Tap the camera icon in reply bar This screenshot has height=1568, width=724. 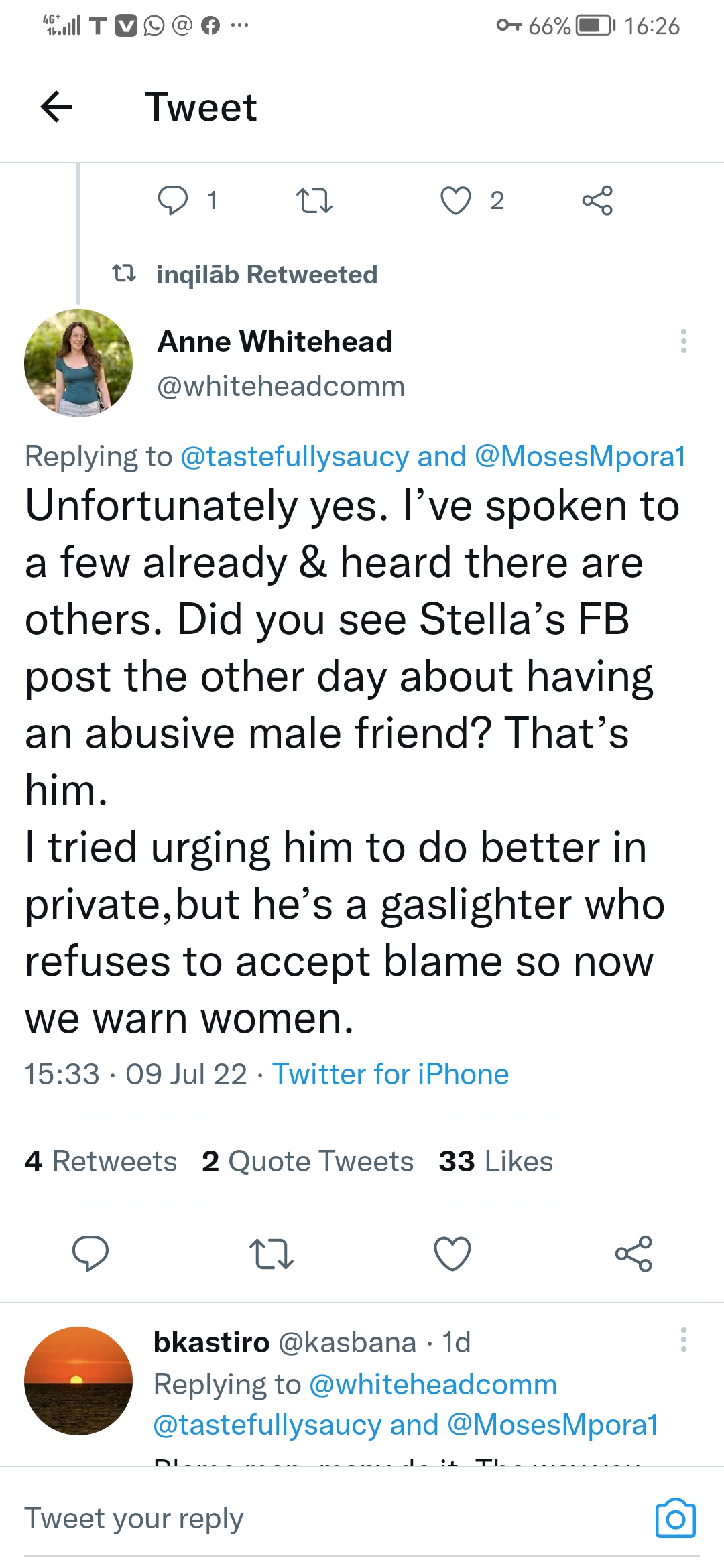[x=675, y=1518]
